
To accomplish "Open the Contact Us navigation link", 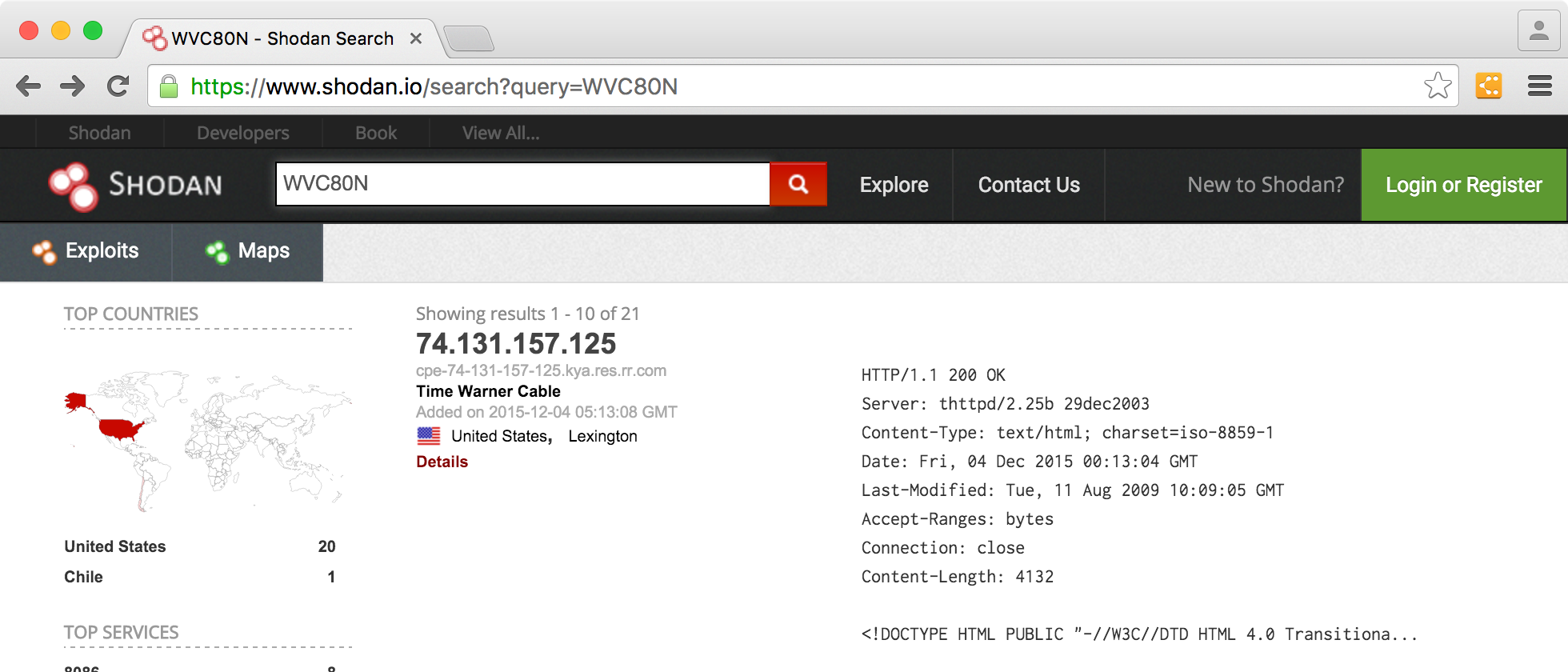I will tap(1029, 185).
